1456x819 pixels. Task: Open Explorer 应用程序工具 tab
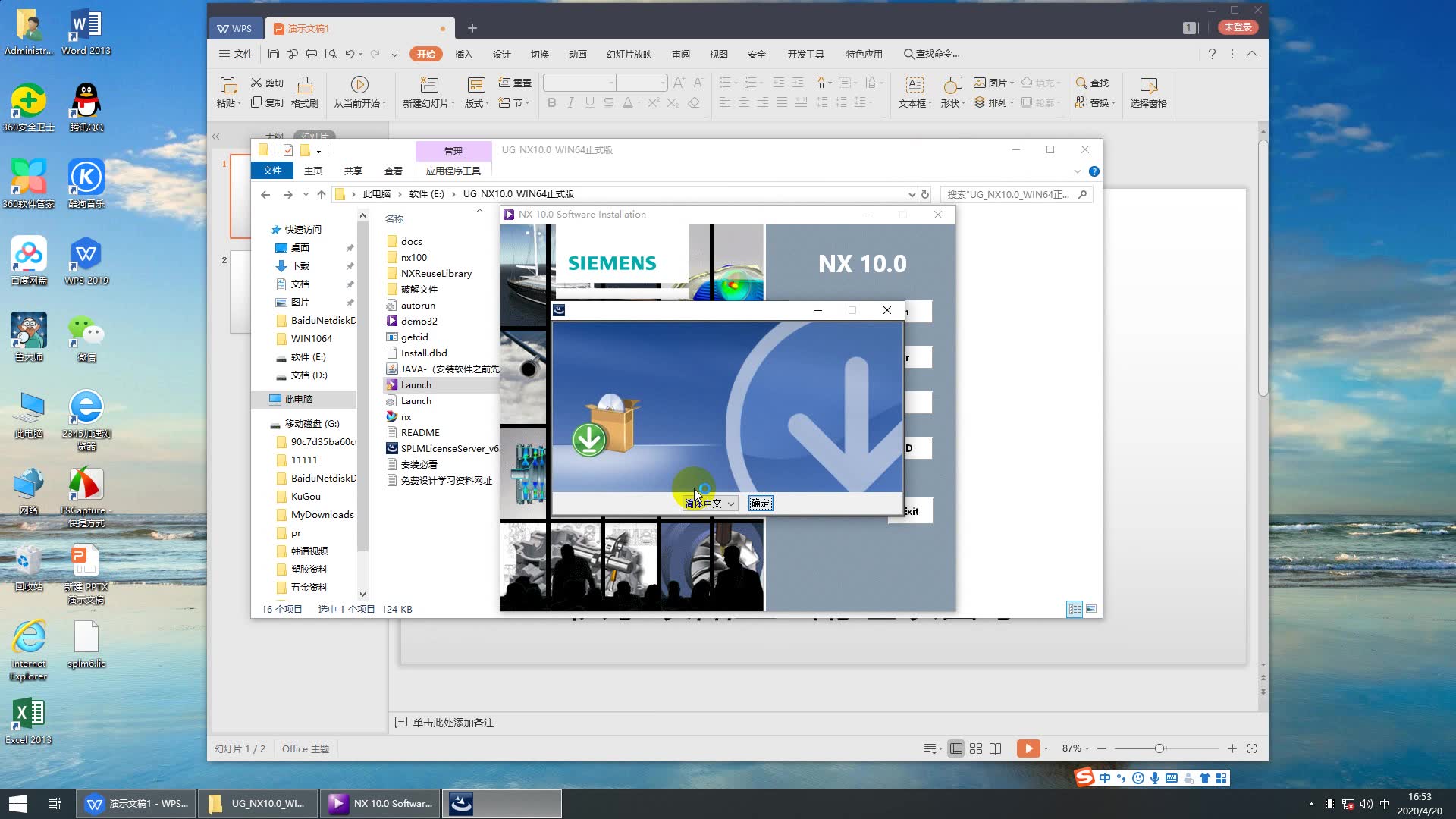[x=453, y=171]
